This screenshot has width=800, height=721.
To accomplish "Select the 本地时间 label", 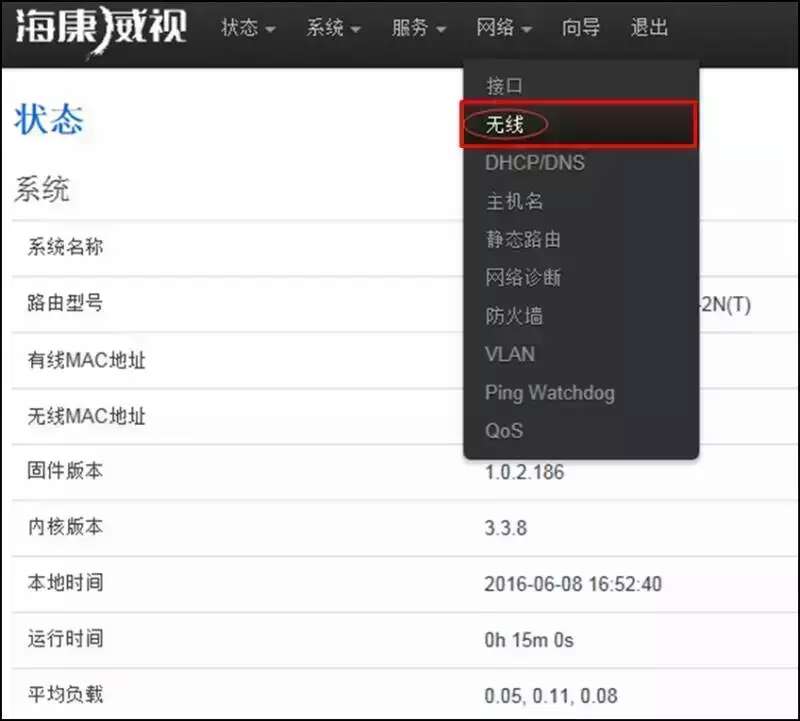I will coord(65,583).
